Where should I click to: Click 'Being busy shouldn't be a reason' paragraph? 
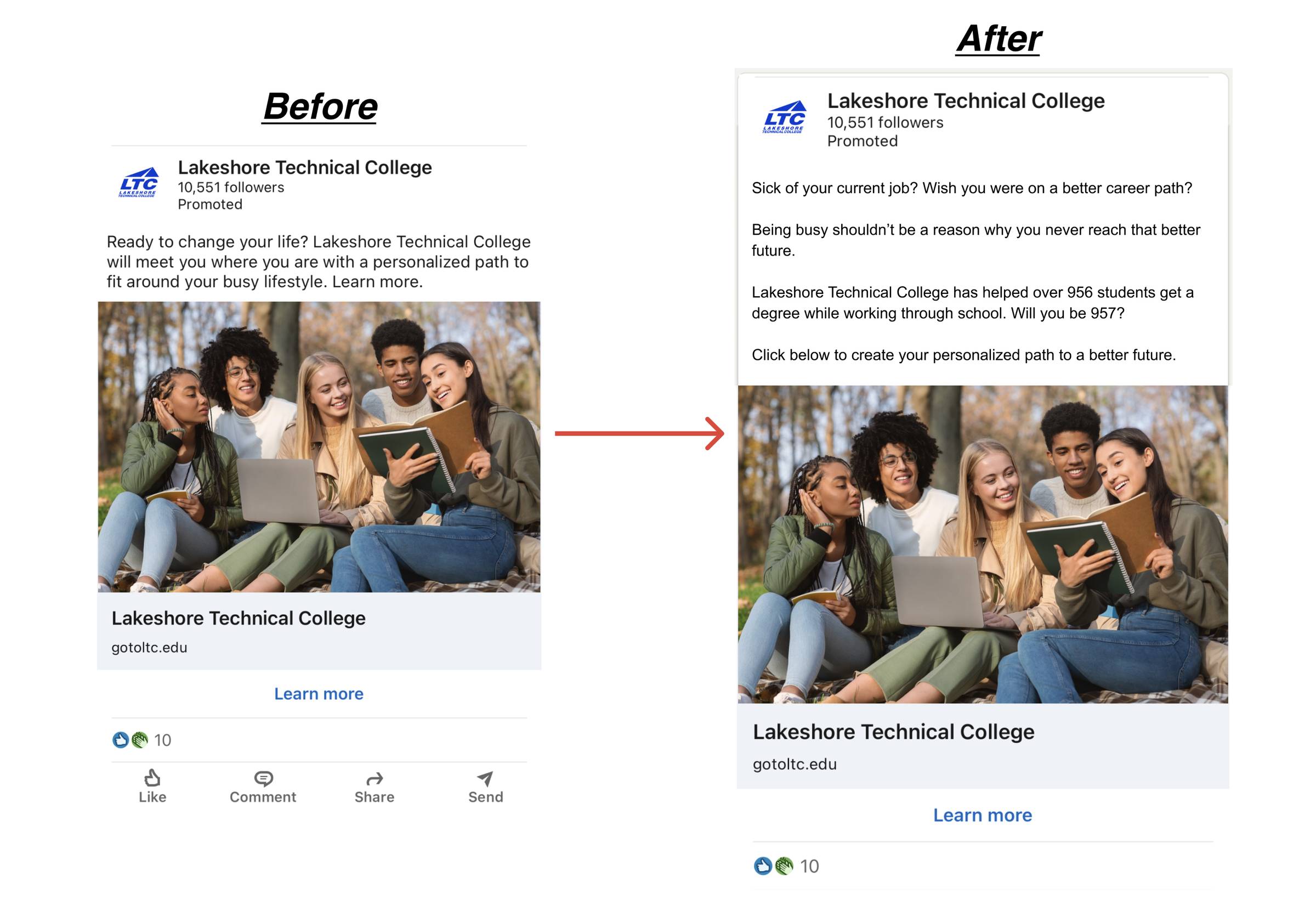click(x=975, y=240)
